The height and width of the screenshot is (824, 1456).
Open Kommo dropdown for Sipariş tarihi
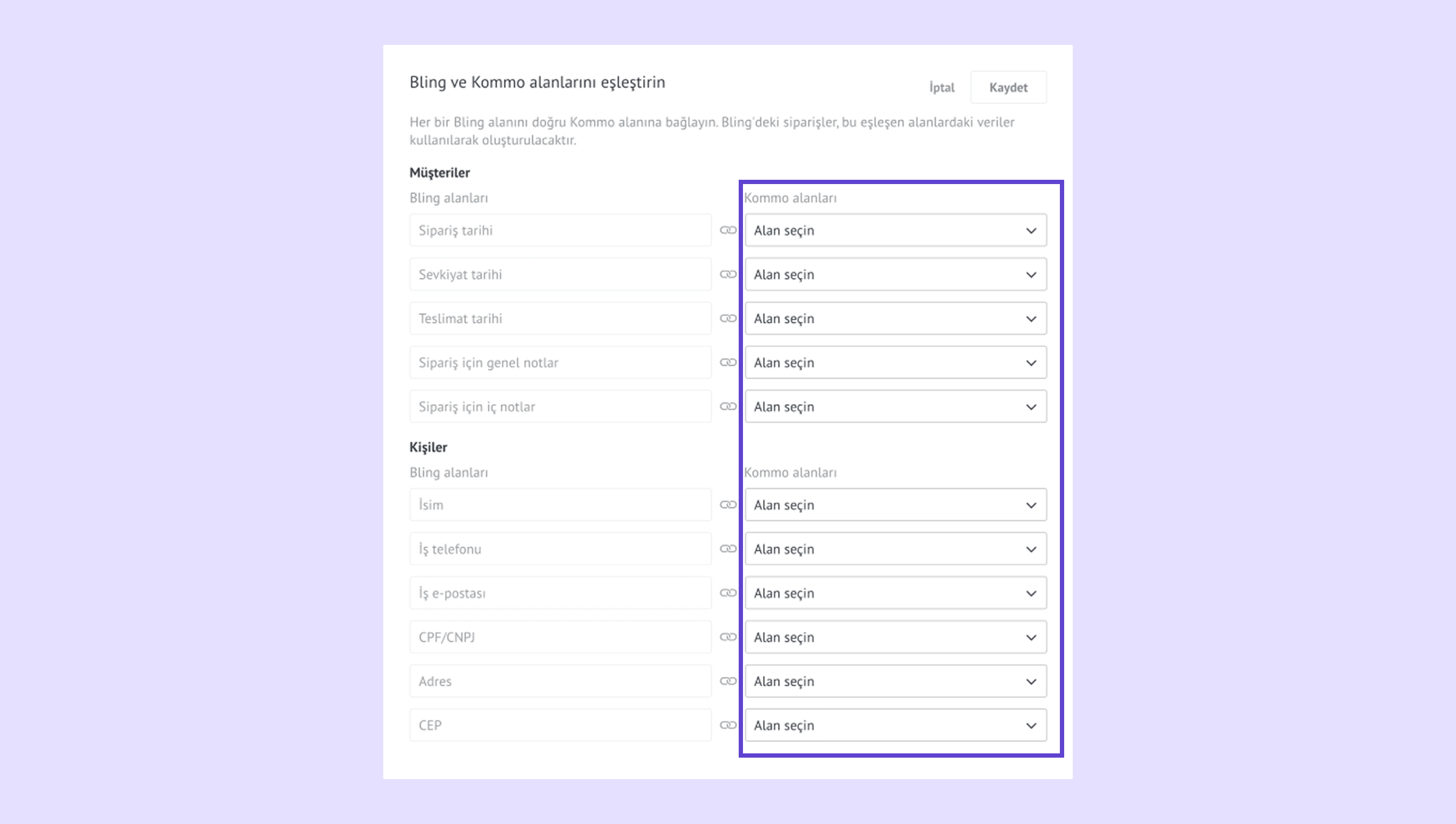click(895, 230)
